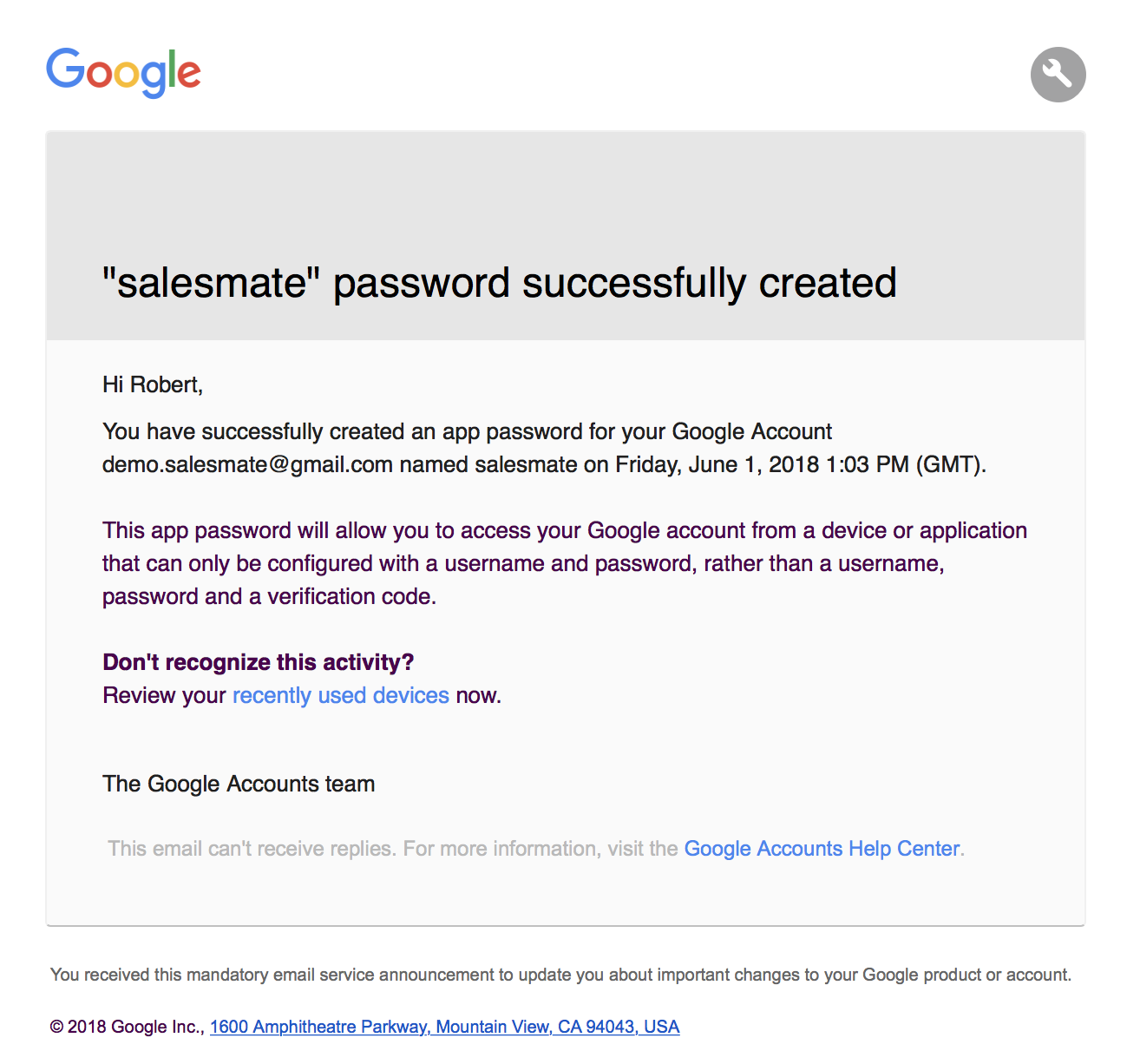Click the "This app password will allow" sentence
1140x1064 pixels.
564,563
